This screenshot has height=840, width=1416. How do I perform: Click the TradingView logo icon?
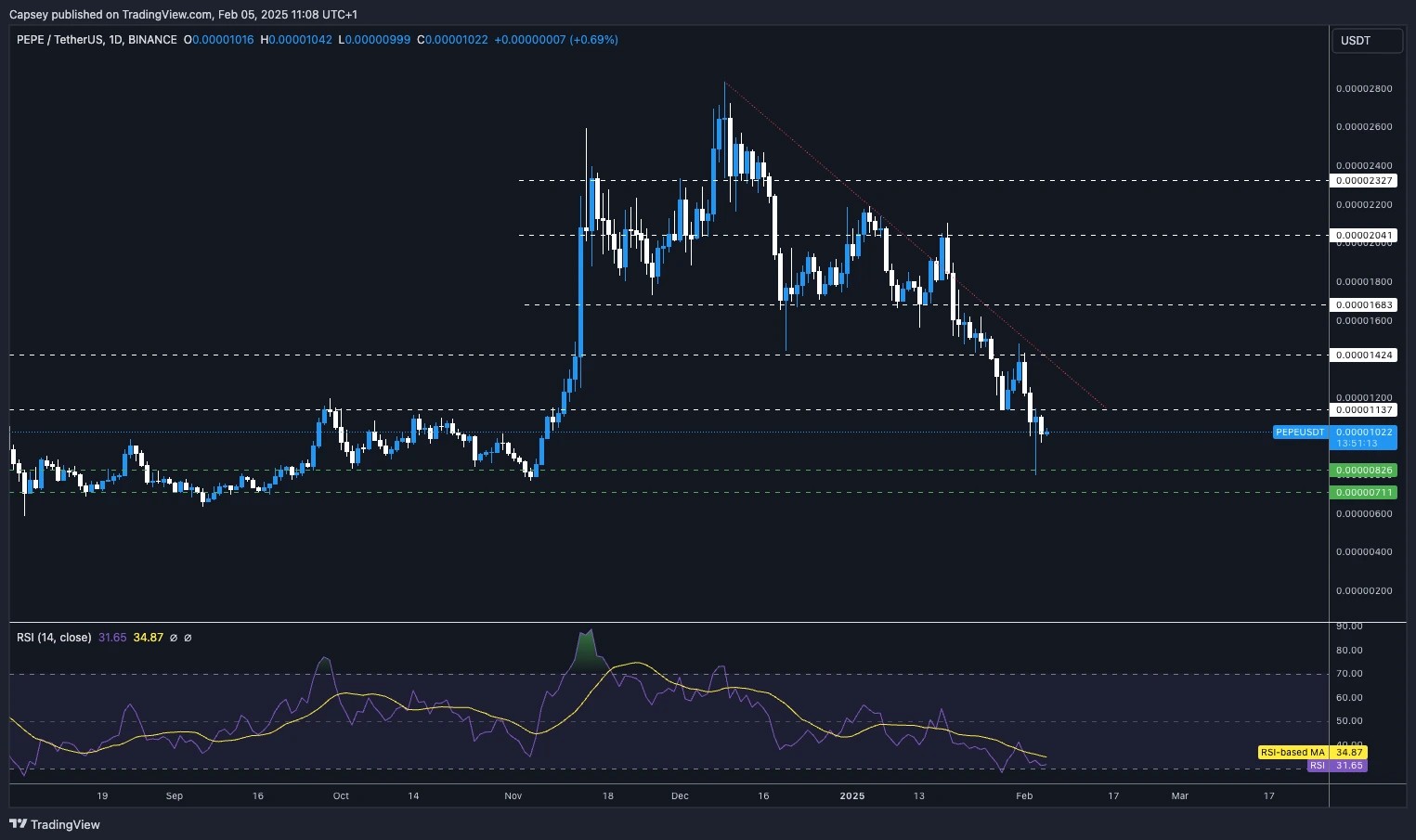click(19, 824)
